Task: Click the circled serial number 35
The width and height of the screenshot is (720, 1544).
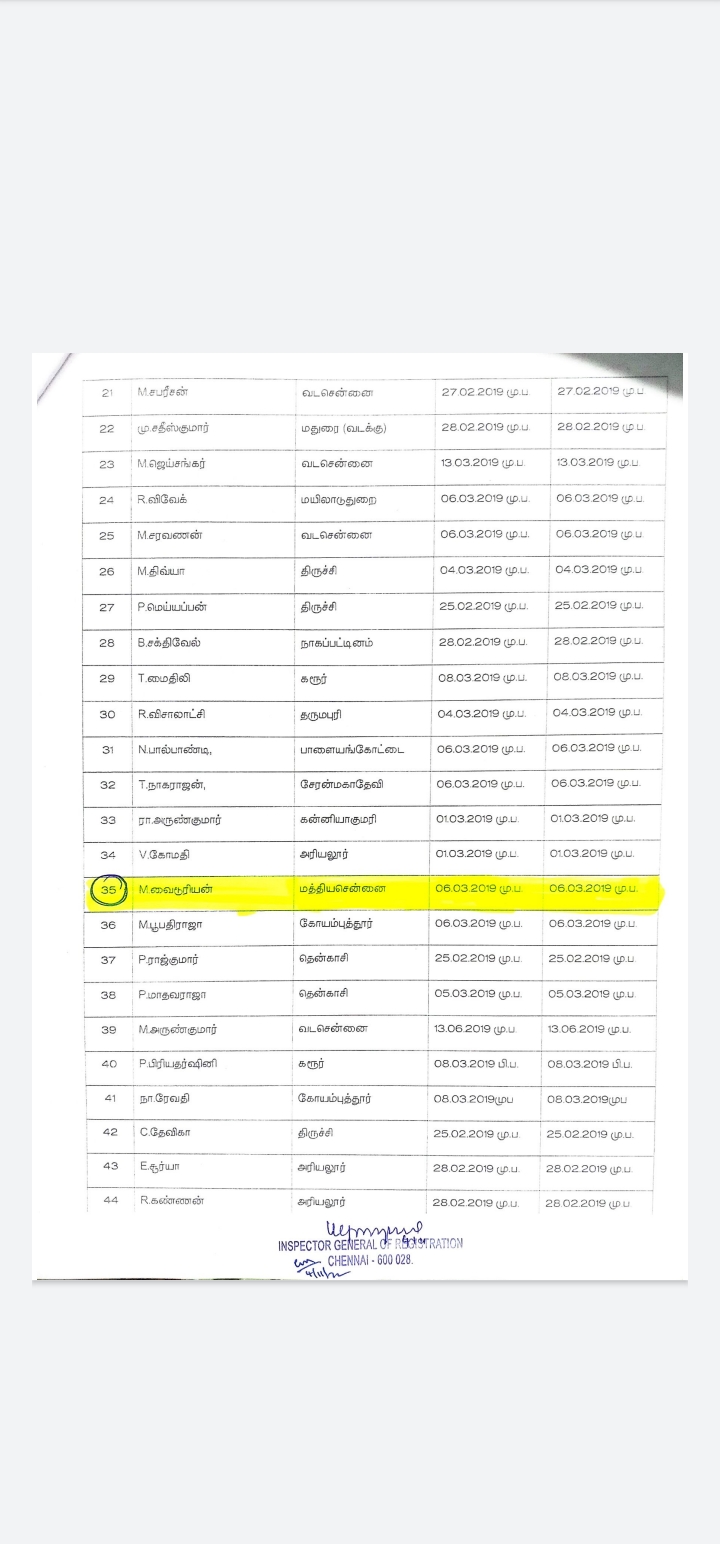Action: tap(108, 890)
